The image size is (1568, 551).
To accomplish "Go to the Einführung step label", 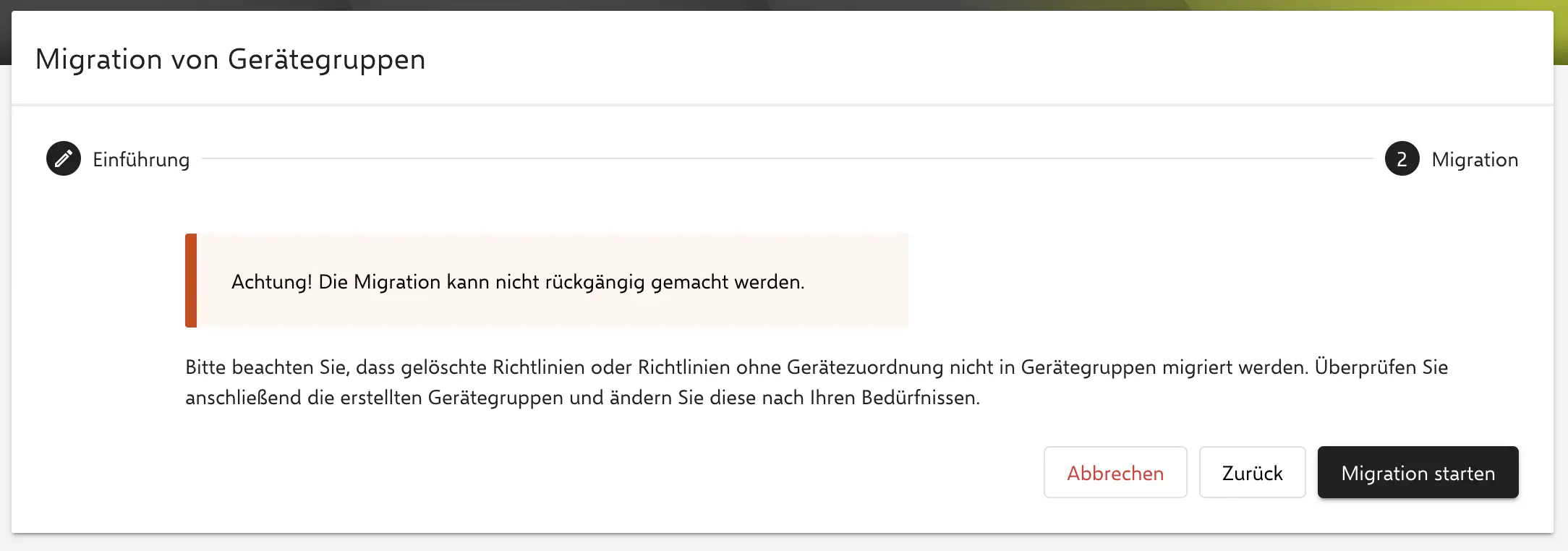I will (141, 160).
